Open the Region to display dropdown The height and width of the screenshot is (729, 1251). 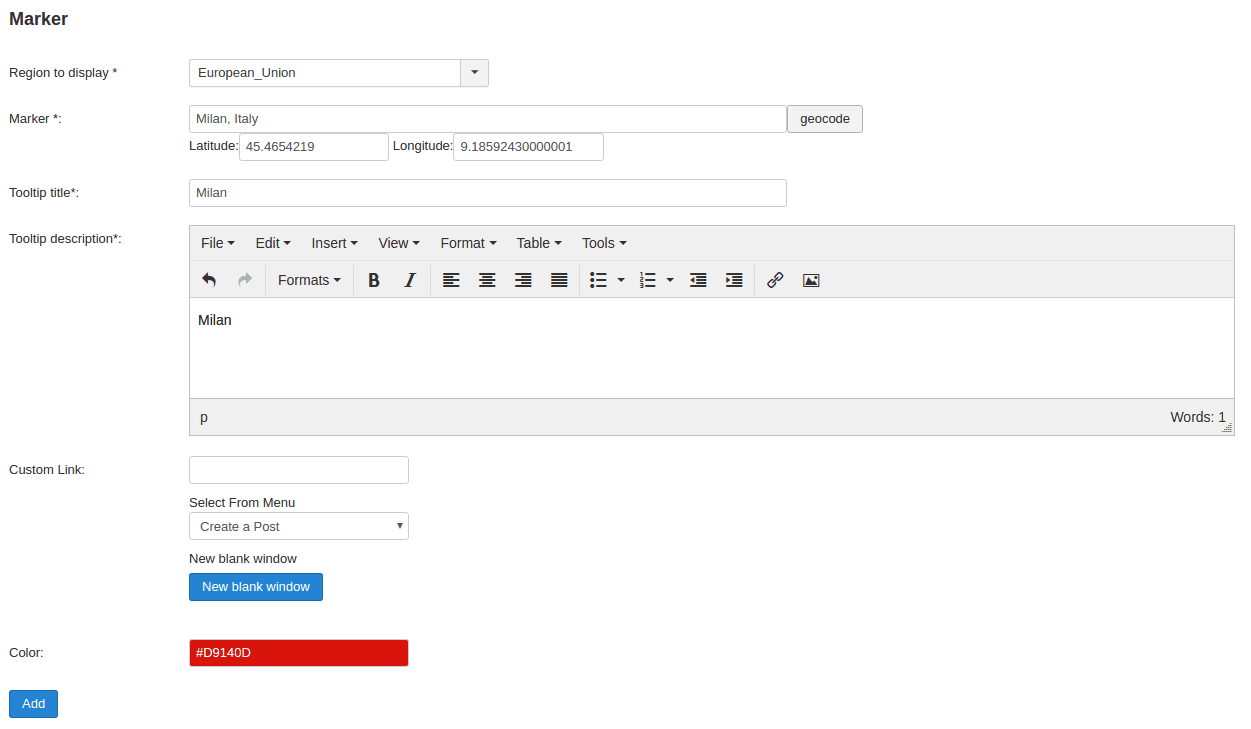click(x=474, y=73)
